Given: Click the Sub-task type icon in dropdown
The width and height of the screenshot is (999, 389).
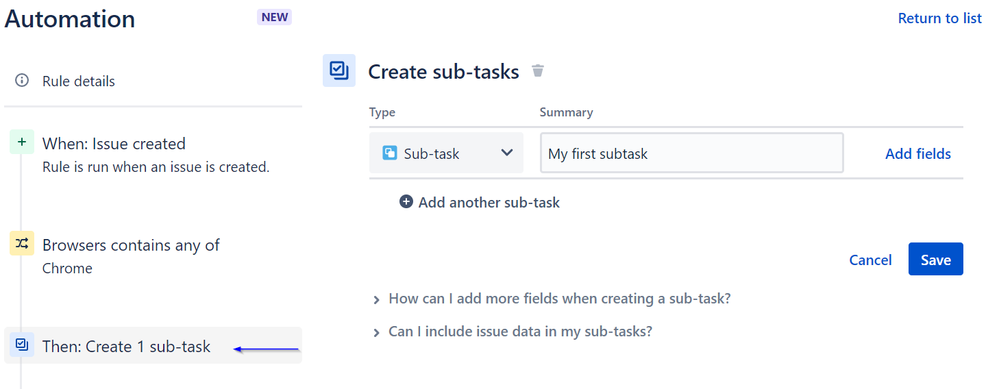Looking at the screenshot, I should 389,153.
